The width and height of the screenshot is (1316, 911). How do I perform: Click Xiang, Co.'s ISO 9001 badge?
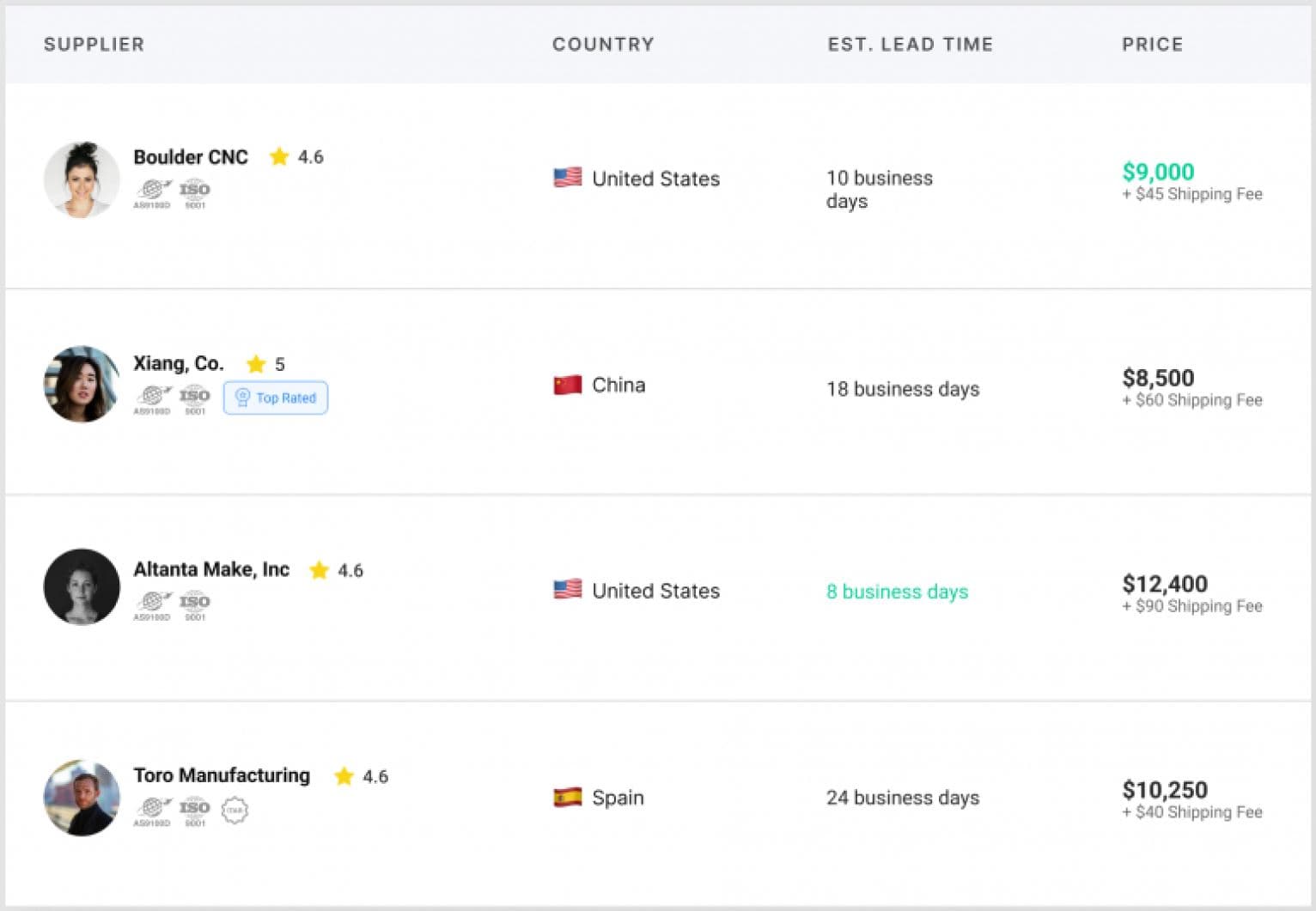(x=195, y=398)
